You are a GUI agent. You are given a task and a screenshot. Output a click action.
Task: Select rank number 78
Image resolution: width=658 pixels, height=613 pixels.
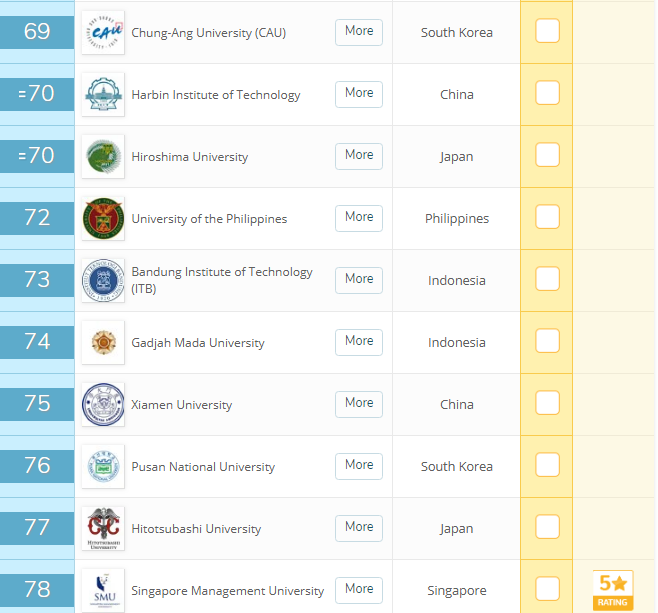(37, 590)
